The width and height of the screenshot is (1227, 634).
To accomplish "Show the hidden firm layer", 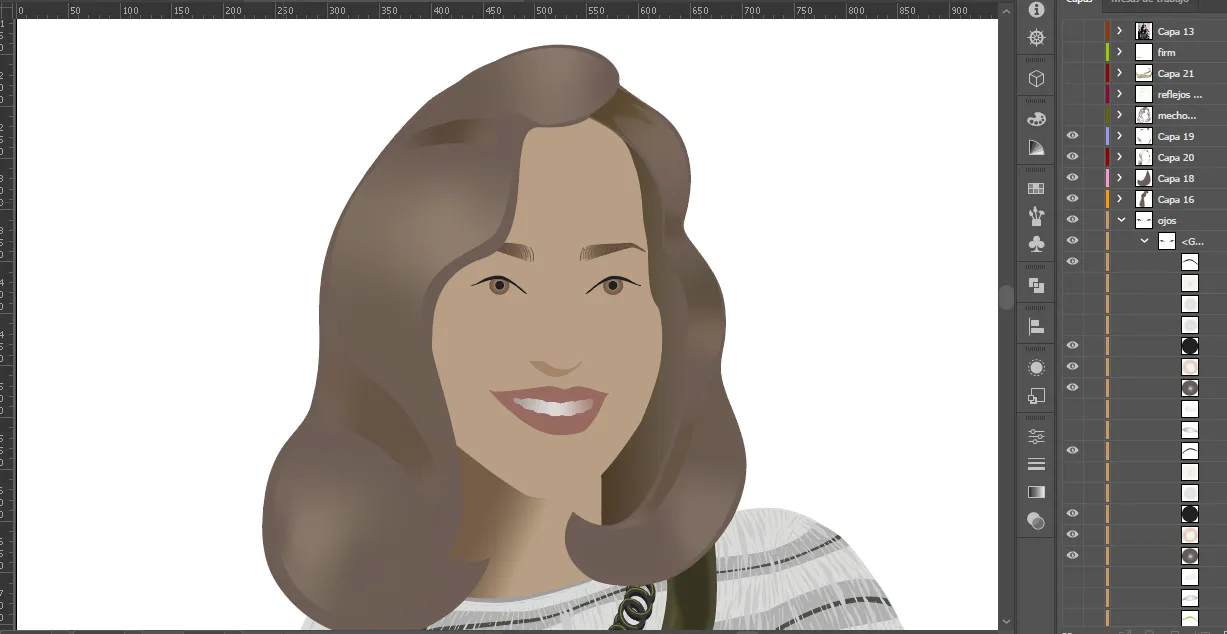I will pyautogui.click(x=1072, y=52).
